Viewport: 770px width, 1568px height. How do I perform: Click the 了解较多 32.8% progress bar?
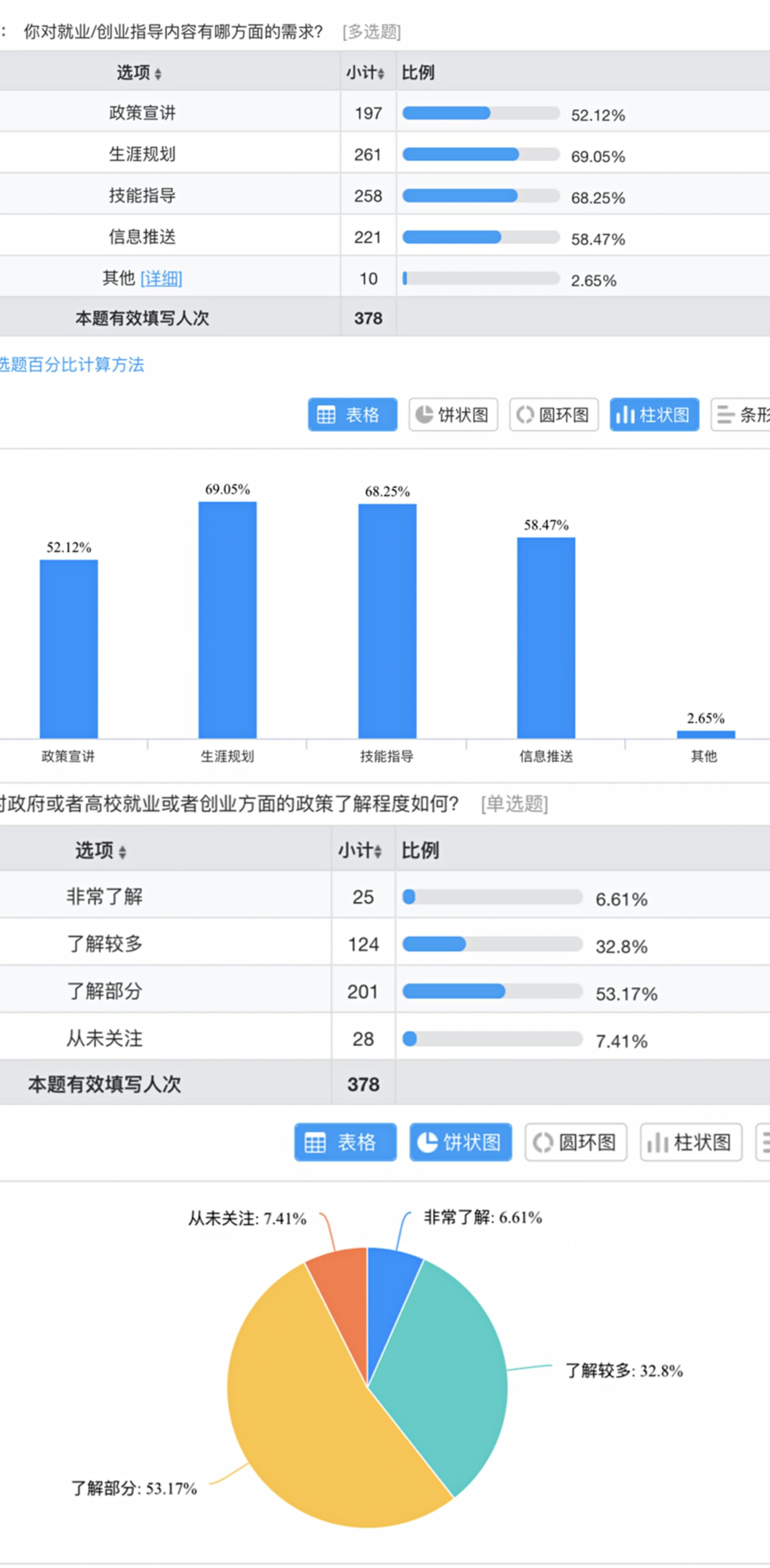click(493, 944)
